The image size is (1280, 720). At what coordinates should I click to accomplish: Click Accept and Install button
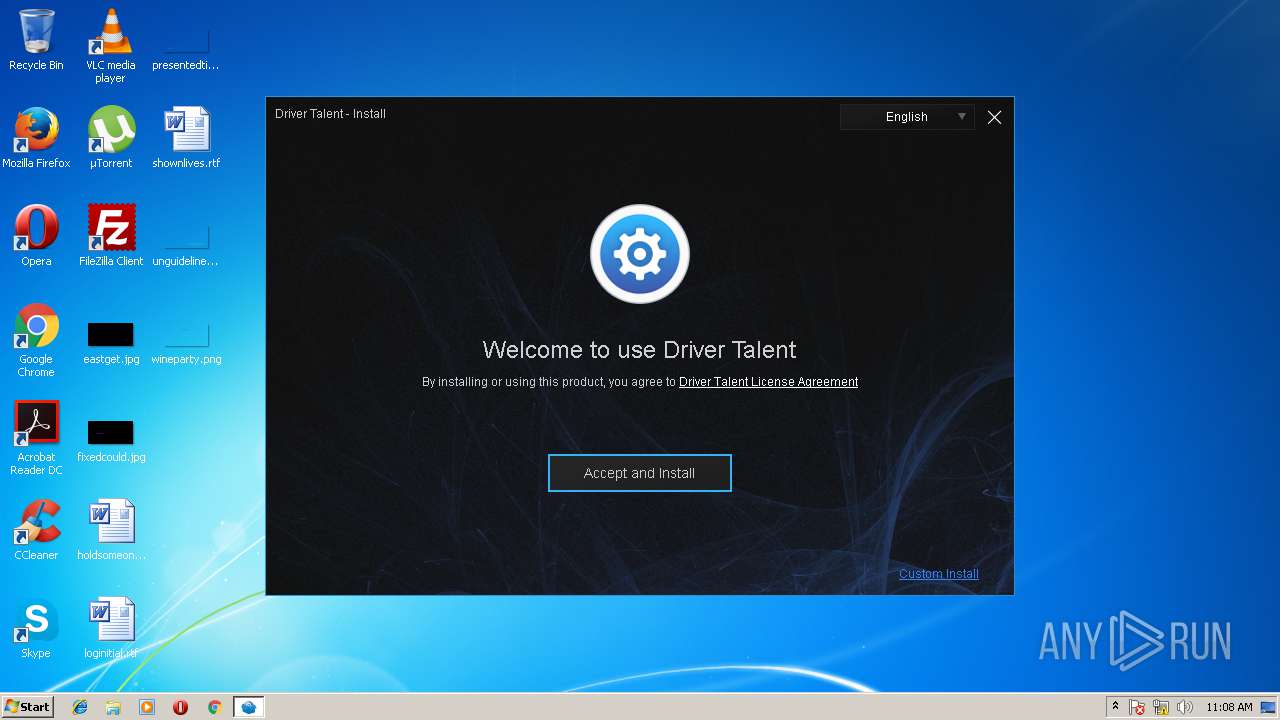pos(640,473)
